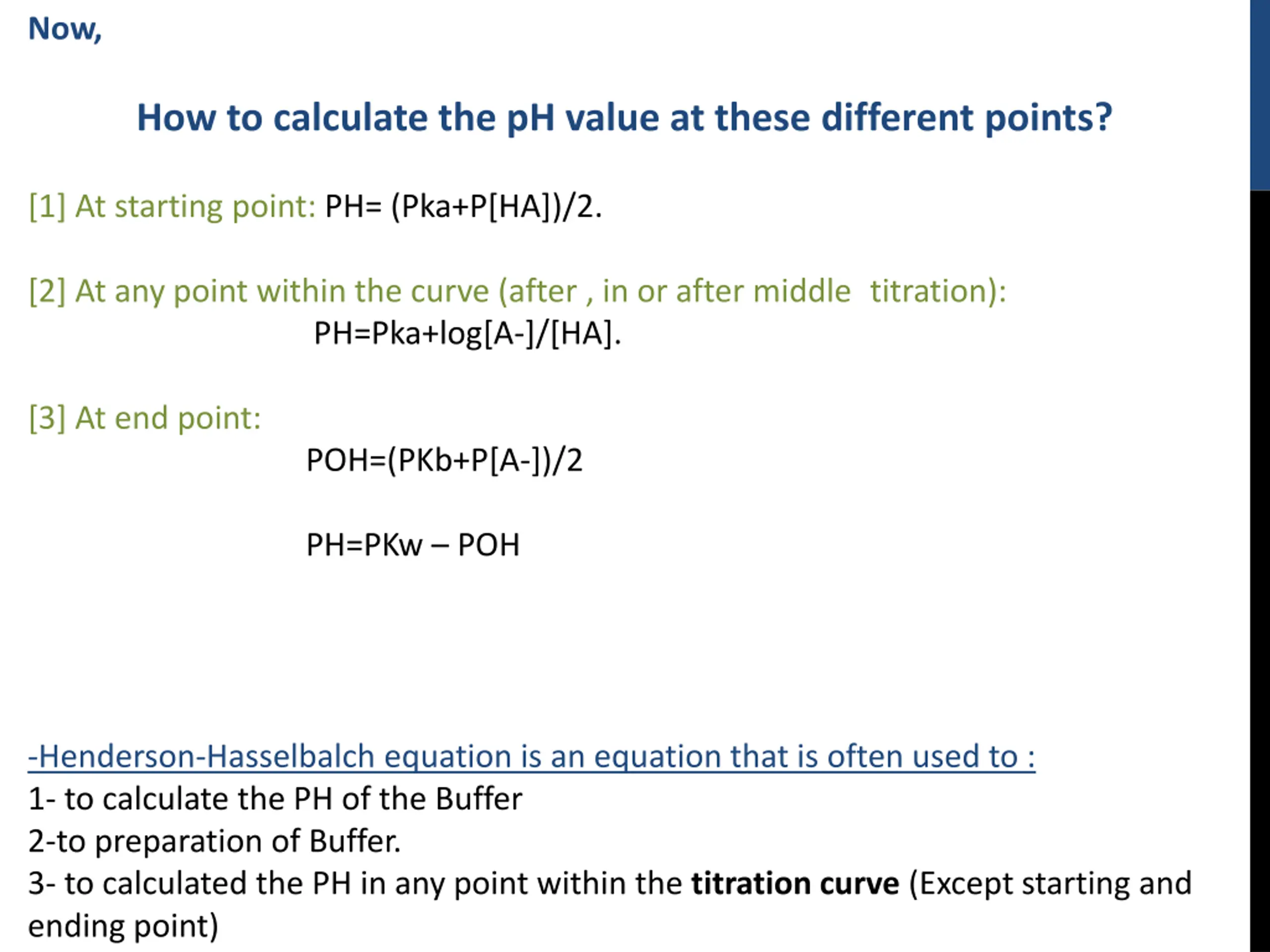Image resolution: width=1270 pixels, height=952 pixels.
Task: Click the phrase "(Except starting and"
Action: tap(1050, 884)
